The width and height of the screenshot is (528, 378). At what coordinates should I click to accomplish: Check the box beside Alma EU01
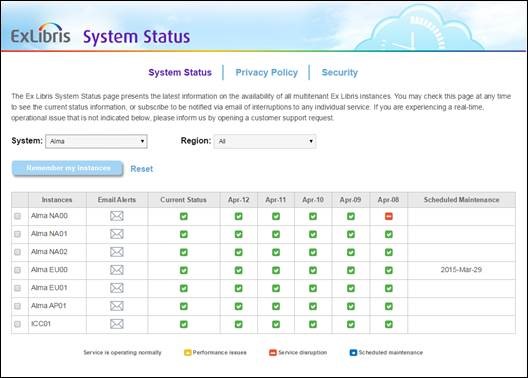click(x=18, y=288)
